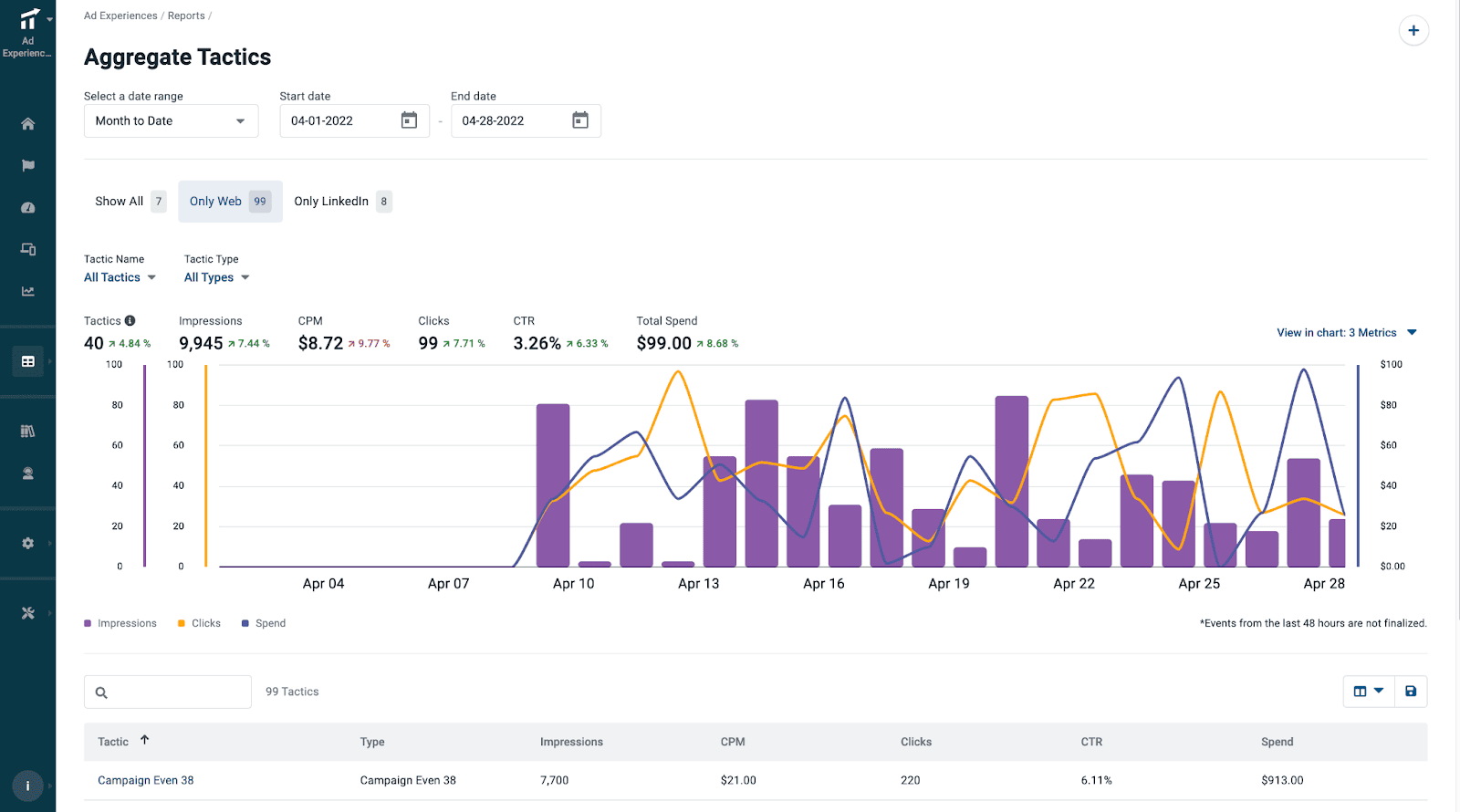The height and width of the screenshot is (812, 1460).
Task: Expand the Month to Date dropdown
Action: pyautogui.click(x=171, y=121)
